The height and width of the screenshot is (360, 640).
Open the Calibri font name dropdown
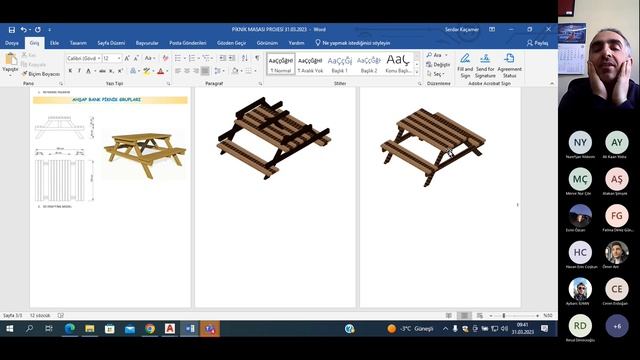99,58
